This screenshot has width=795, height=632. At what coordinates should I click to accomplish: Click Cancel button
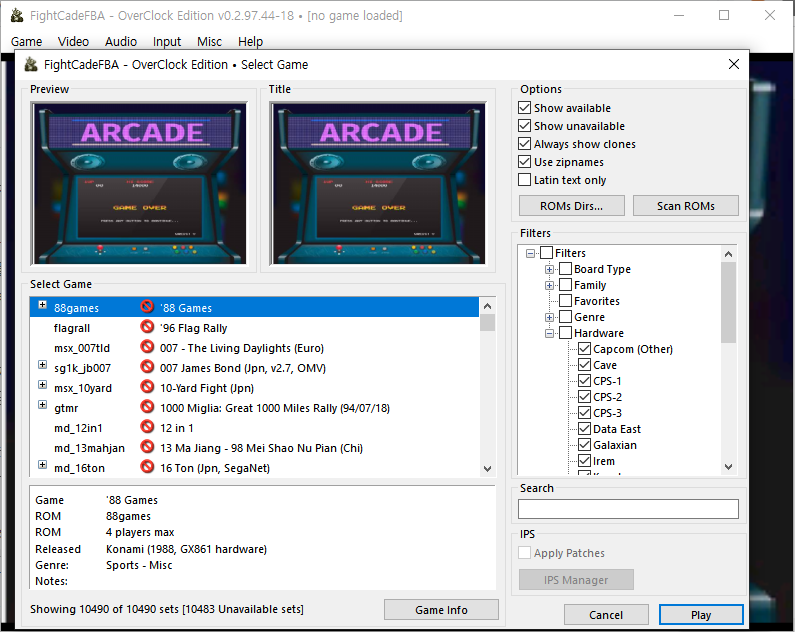606,615
